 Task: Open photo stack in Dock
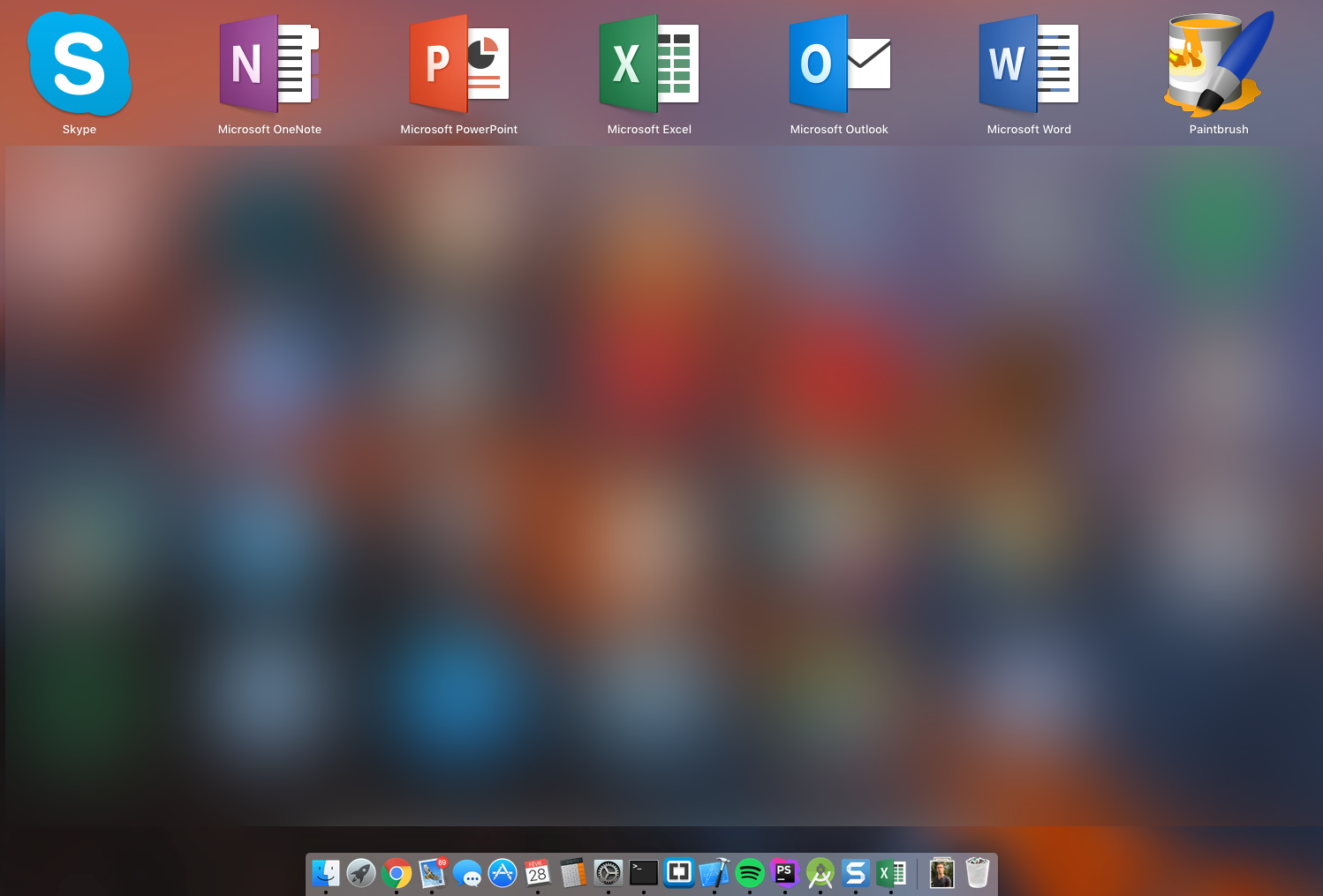pyautogui.click(x=942, y=873)
